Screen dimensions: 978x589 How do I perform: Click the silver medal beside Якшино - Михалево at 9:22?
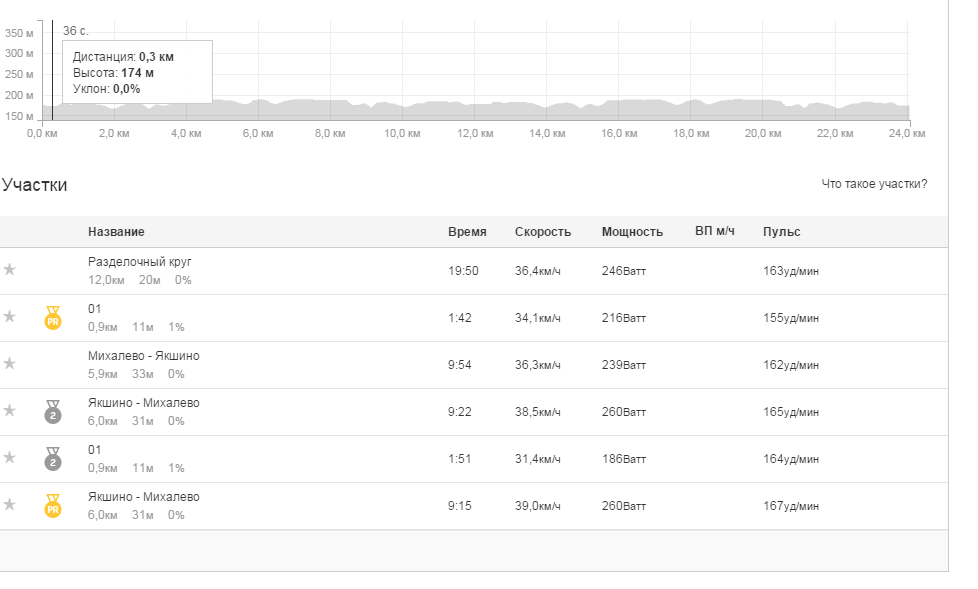click(x=53, y=412)
